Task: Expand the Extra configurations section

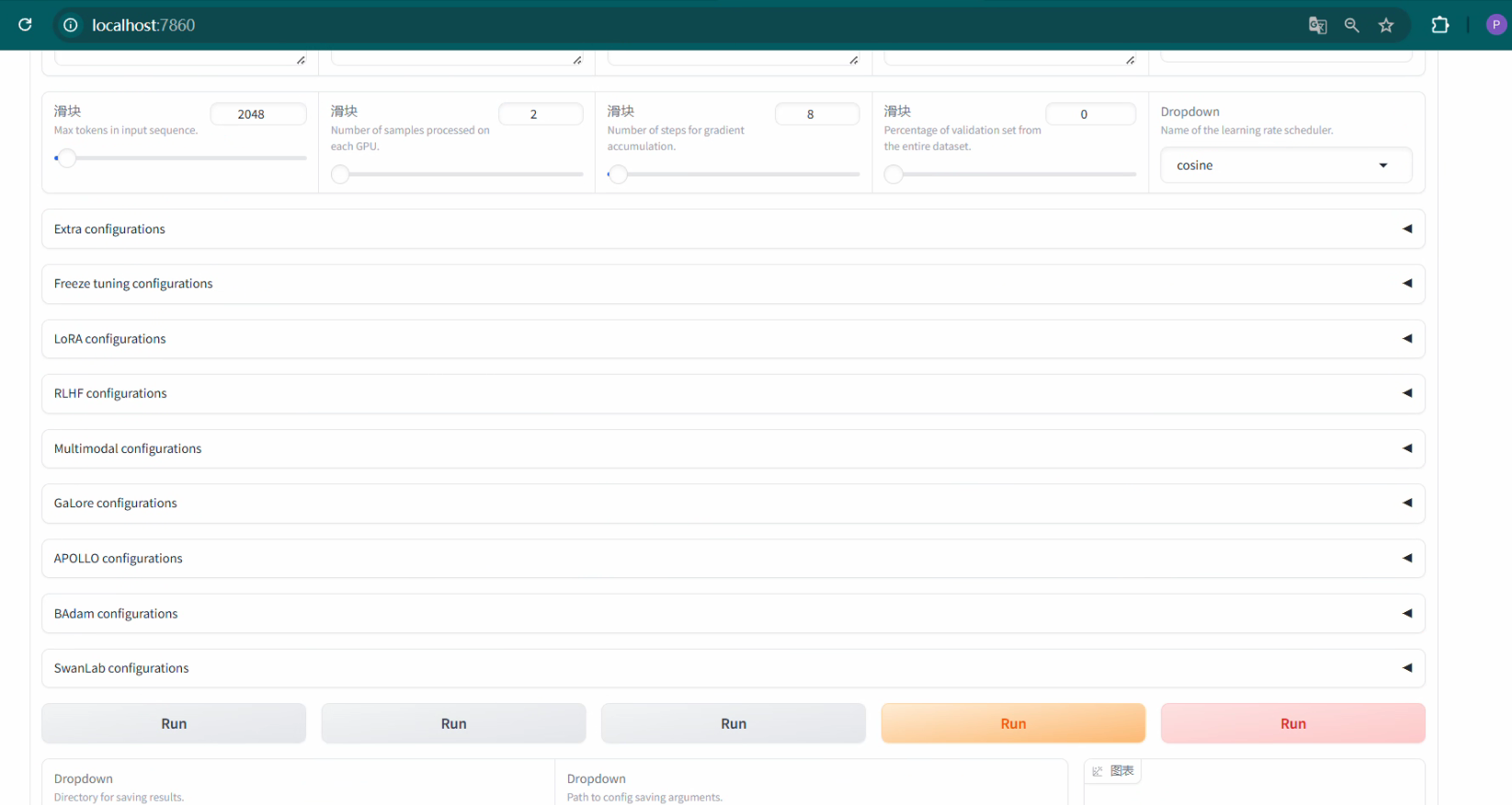Action: (x=733, y=229)
